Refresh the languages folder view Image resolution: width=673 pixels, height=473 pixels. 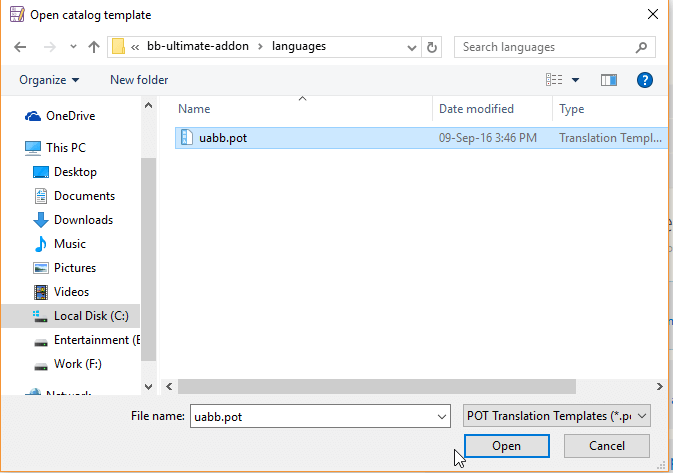[x=432, y=47]
